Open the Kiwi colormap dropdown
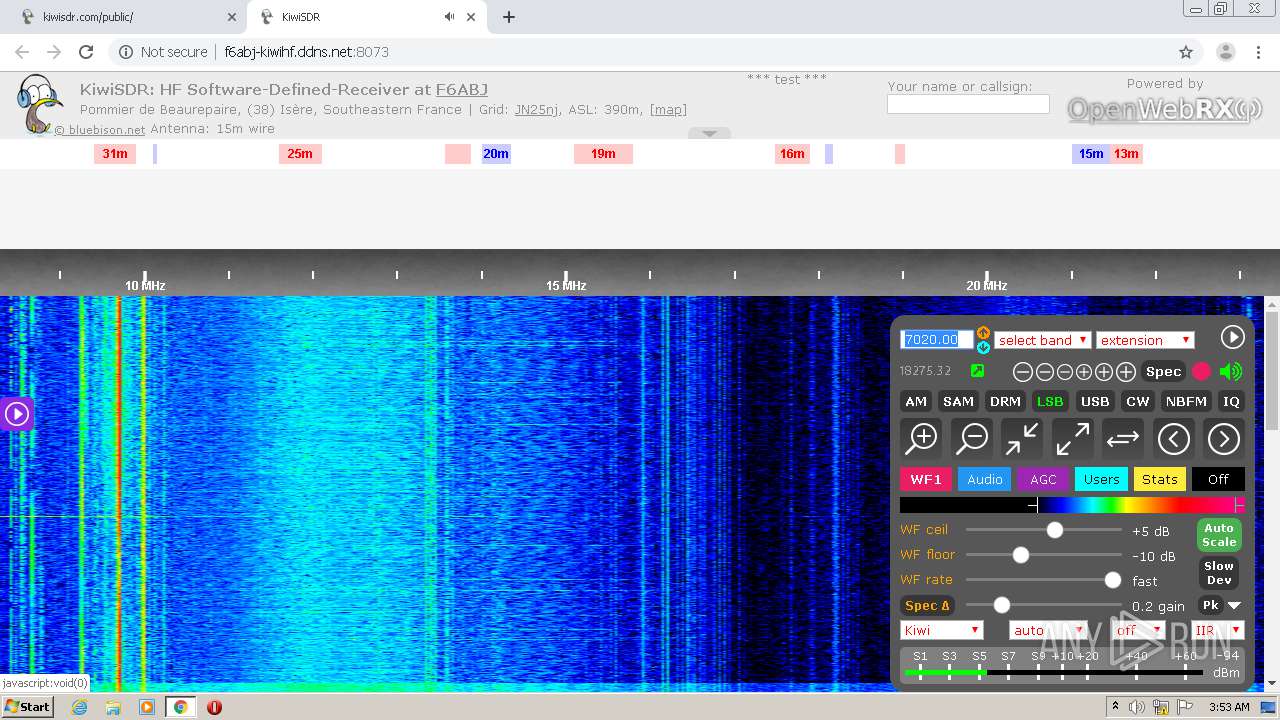Viewport: 1280px width, 720px height. [942, 630]
